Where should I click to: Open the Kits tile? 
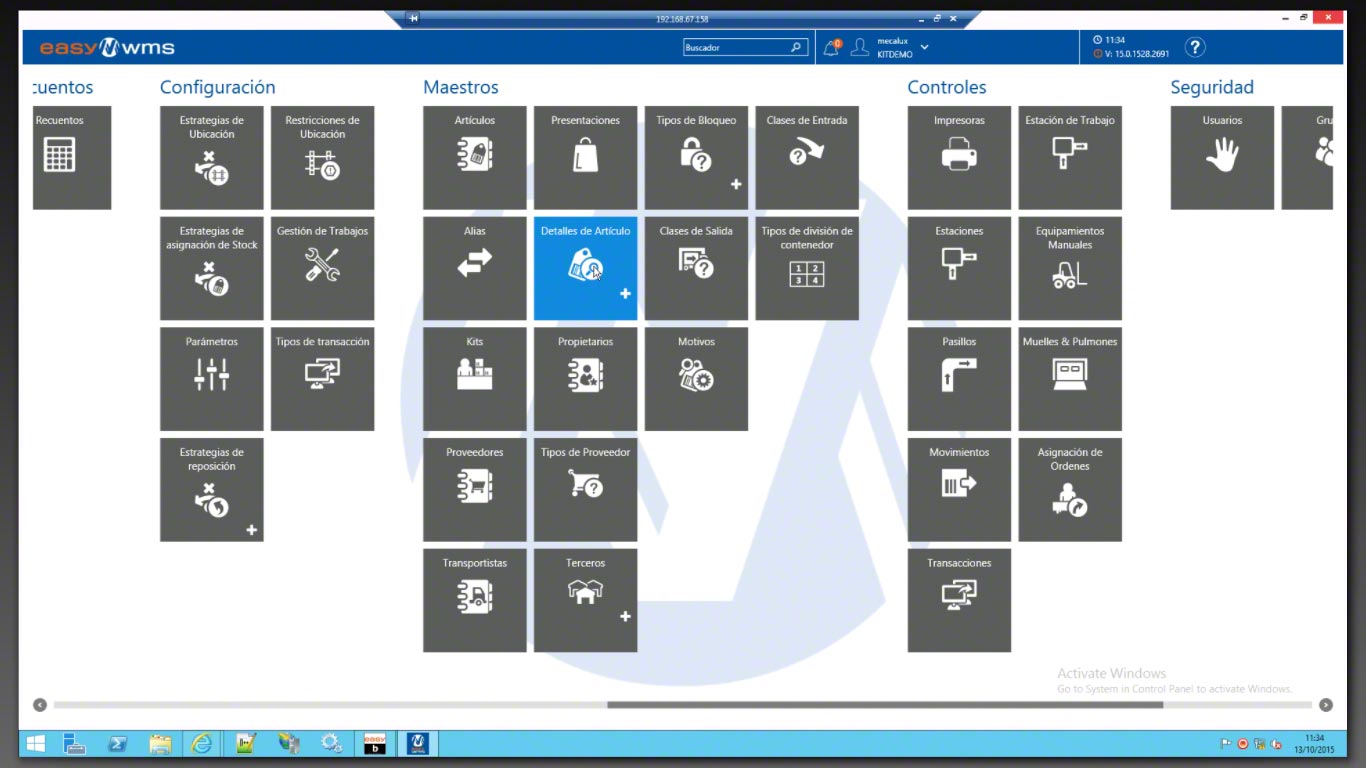[x=475, y=379]
